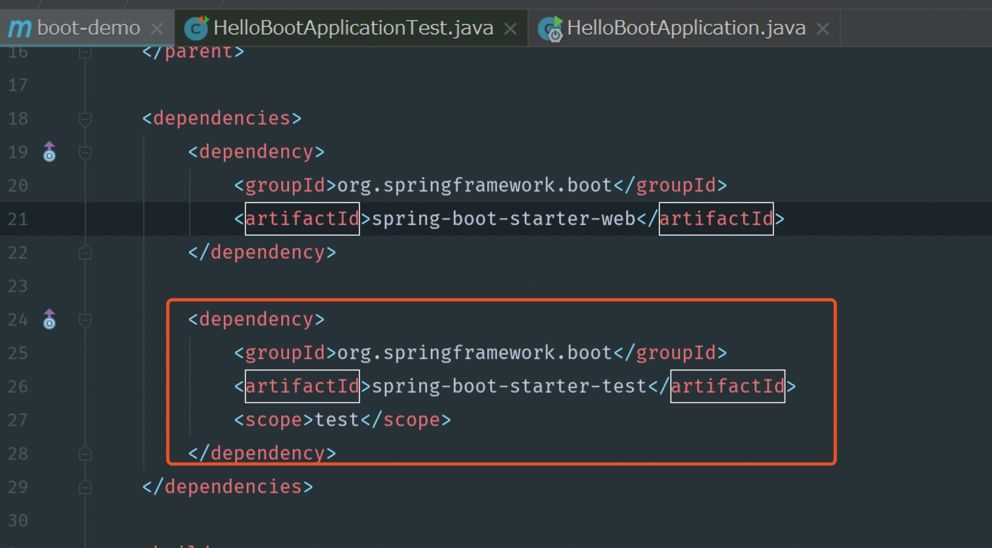The image size is (992, 548).
Task: Click the closing groupId tag on line 25
Action: pos(670,353)
